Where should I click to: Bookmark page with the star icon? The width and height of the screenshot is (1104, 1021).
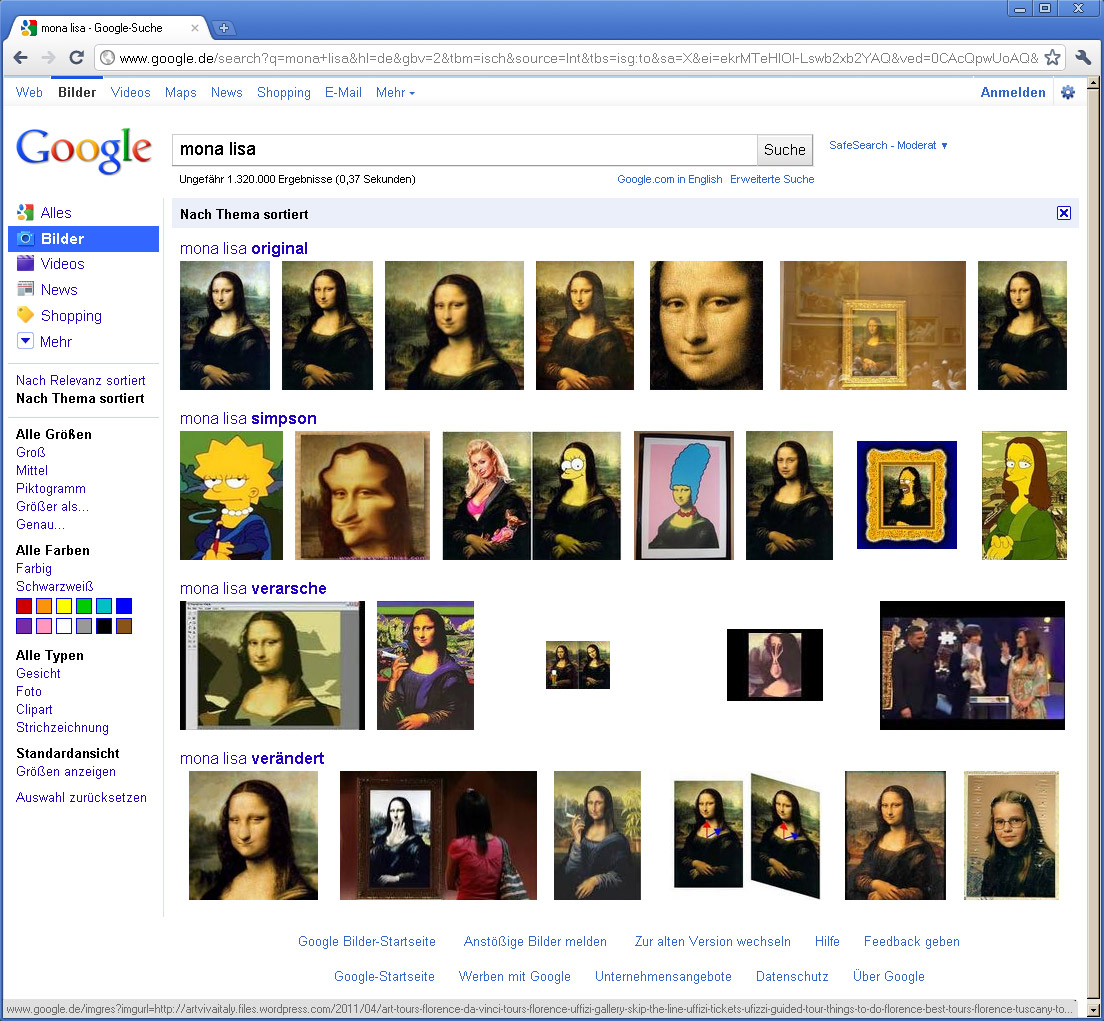(1052, 58)
